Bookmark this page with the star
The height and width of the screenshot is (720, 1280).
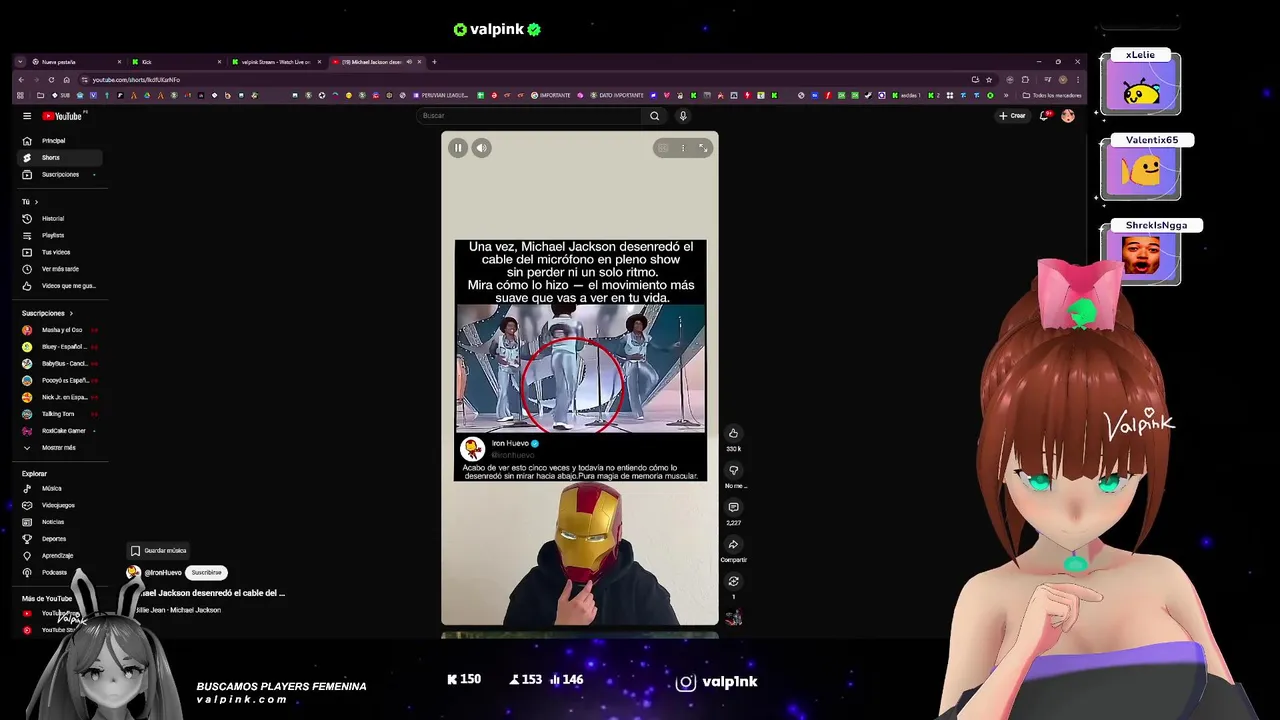coord(989,80)
